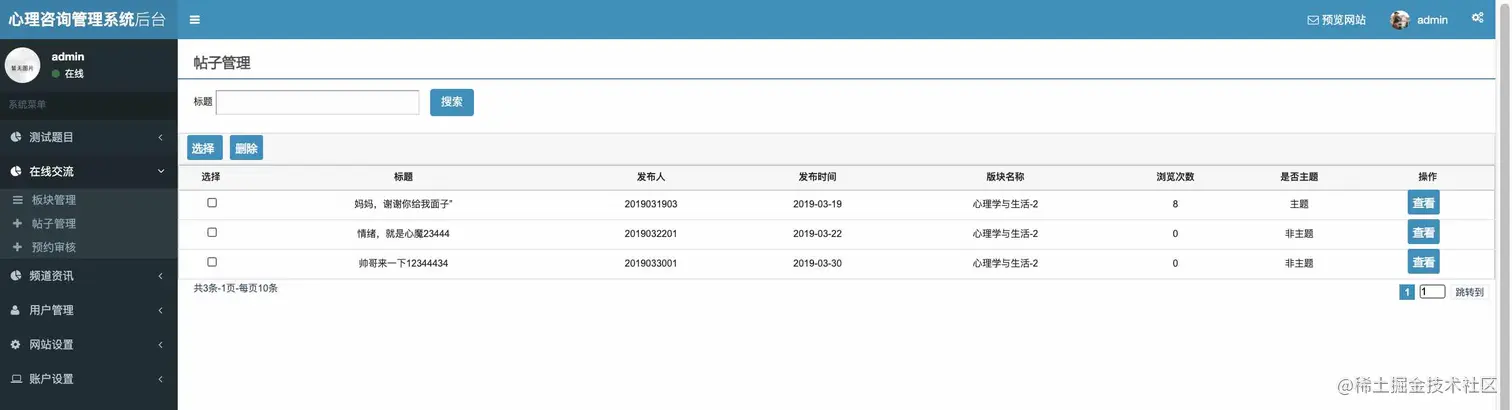Click the 版块名称 column header
Image resolution: width=1512 pixels, height=410 pixels.
tap(1005, 177)
